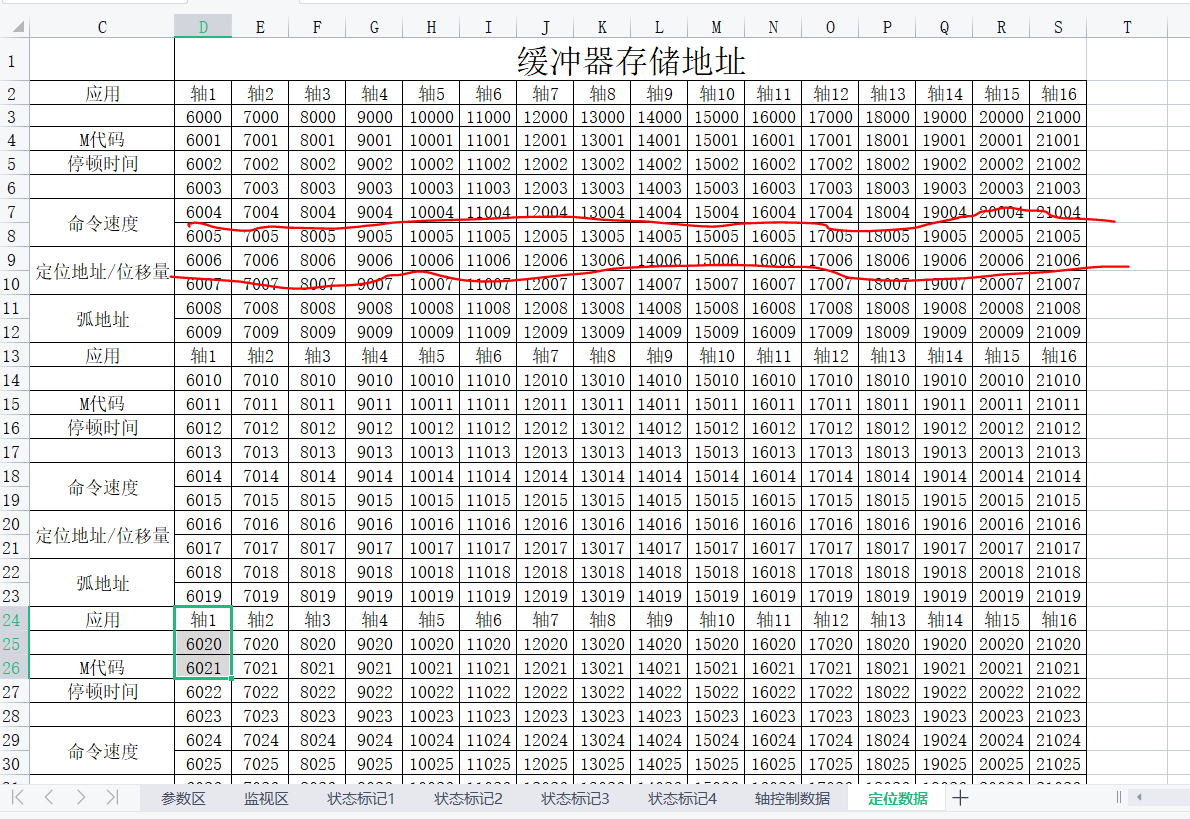Click next sheet navigation arrow

(x=81, y=797)
